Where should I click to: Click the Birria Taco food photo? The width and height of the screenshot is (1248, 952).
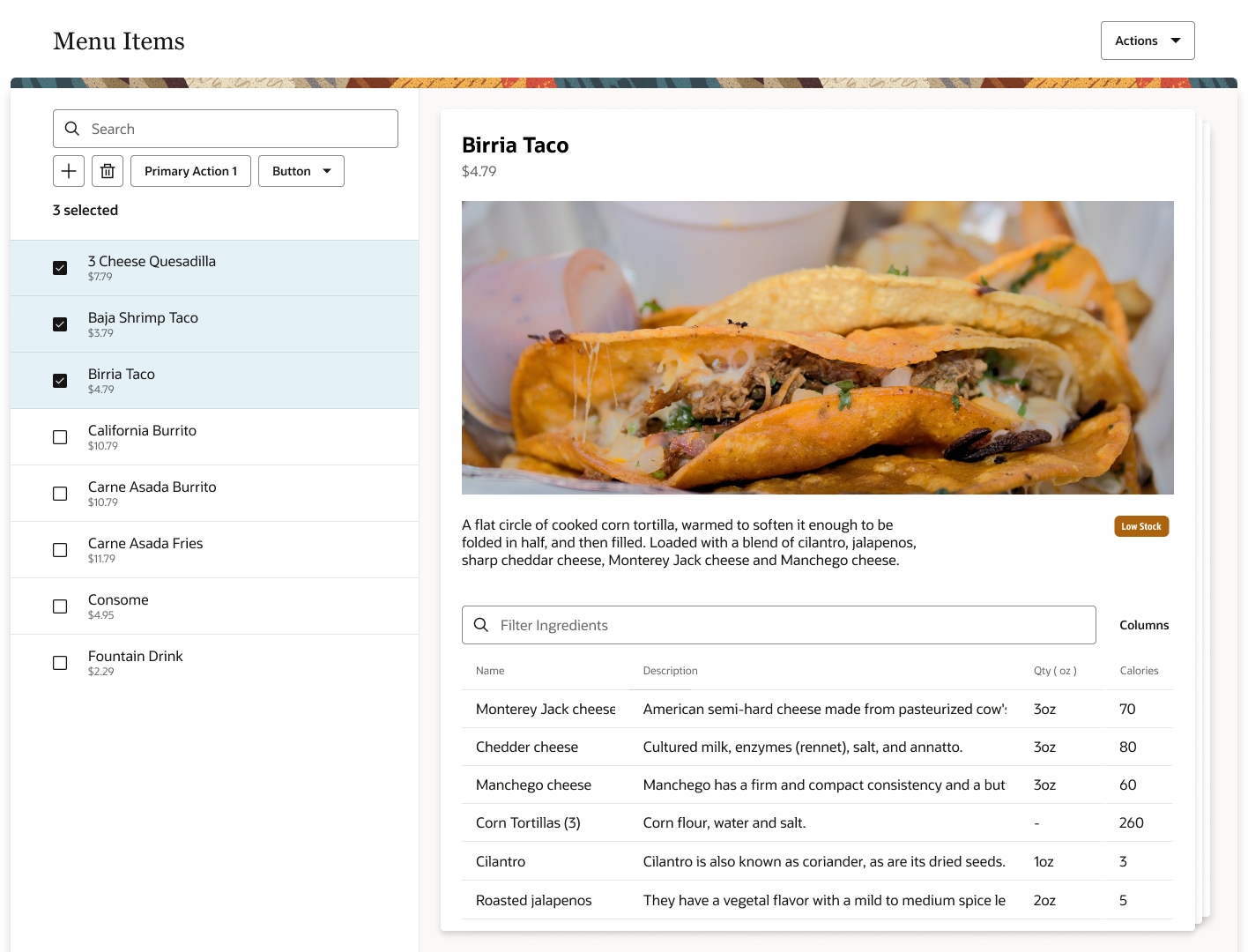coord(818,347)
